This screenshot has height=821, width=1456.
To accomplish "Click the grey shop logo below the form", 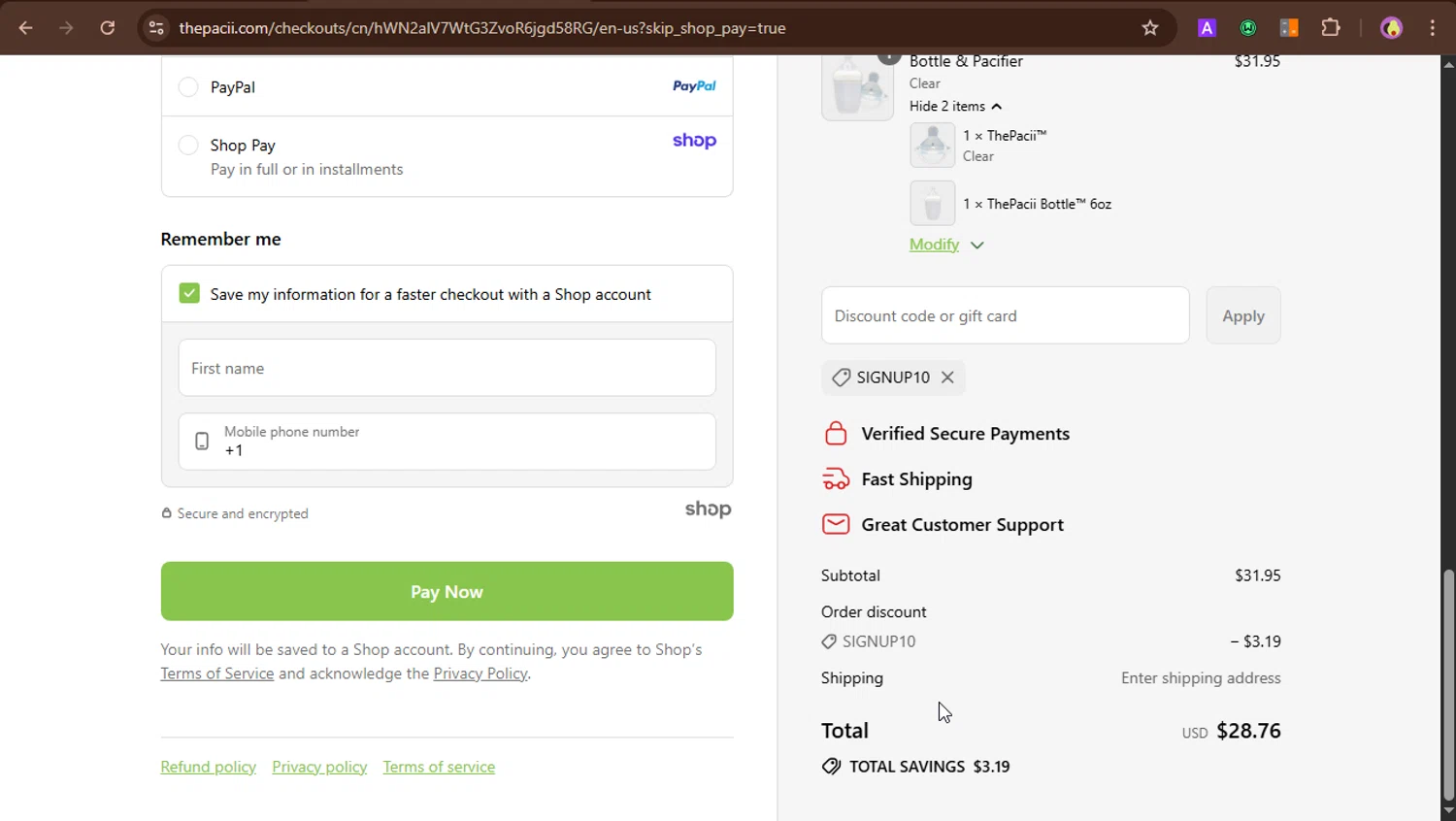I will click(708, 509).
